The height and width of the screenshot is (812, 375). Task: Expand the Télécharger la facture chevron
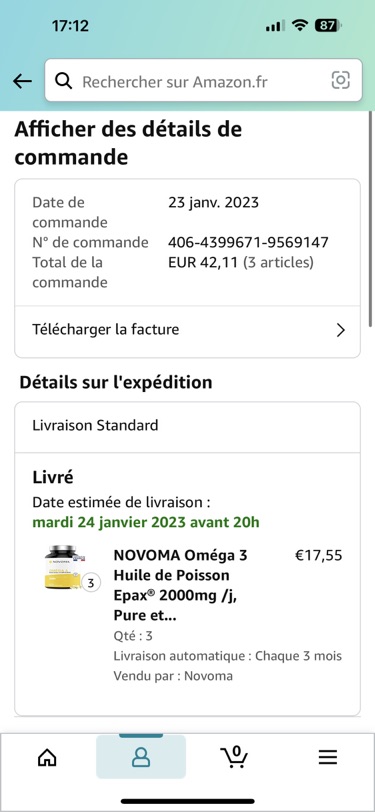(x=340, y=330)
